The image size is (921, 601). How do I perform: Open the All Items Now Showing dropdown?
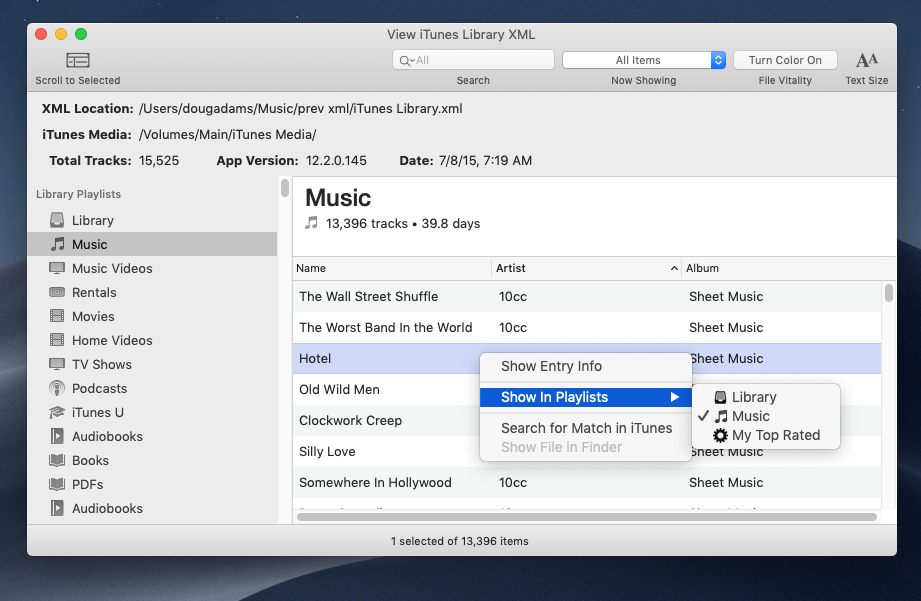(x=644, y=60)
